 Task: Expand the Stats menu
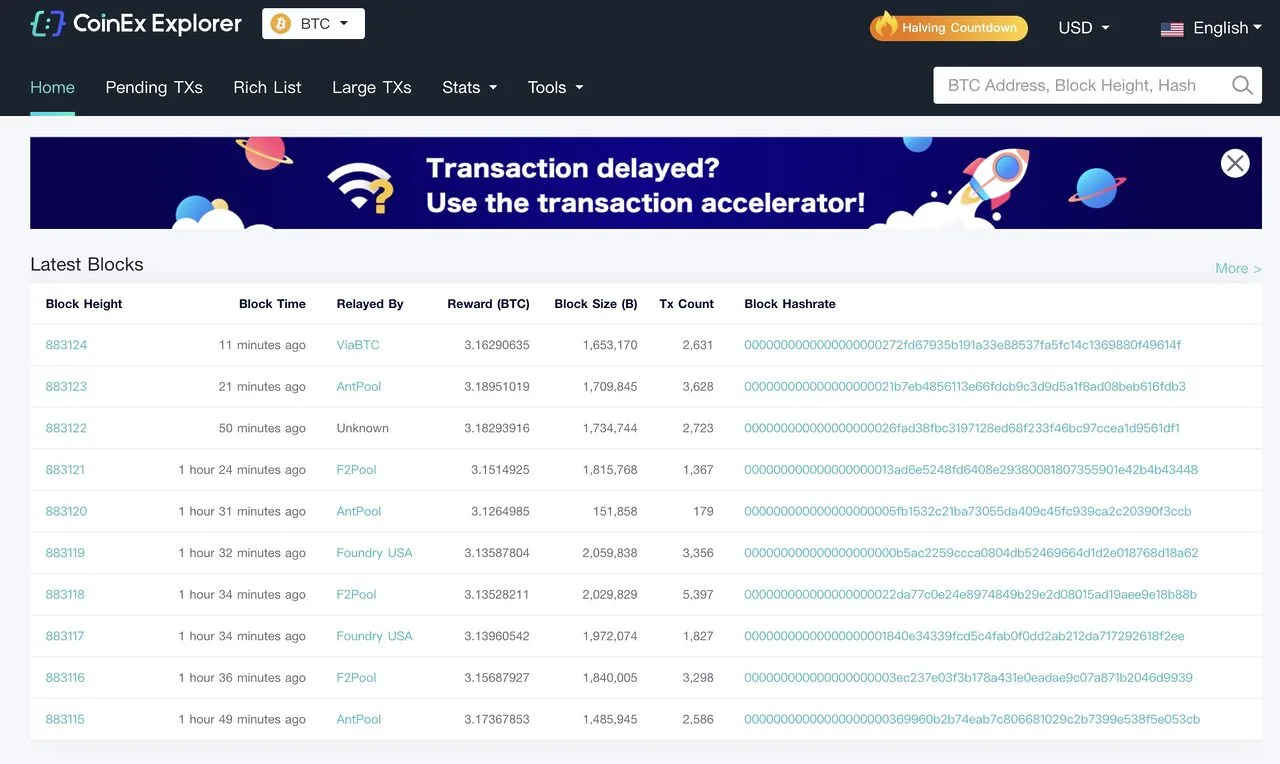(x=469, y=88)
